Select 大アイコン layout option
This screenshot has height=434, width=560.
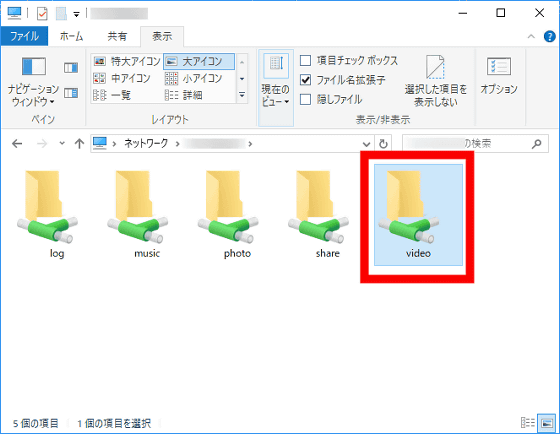[199, 61]
